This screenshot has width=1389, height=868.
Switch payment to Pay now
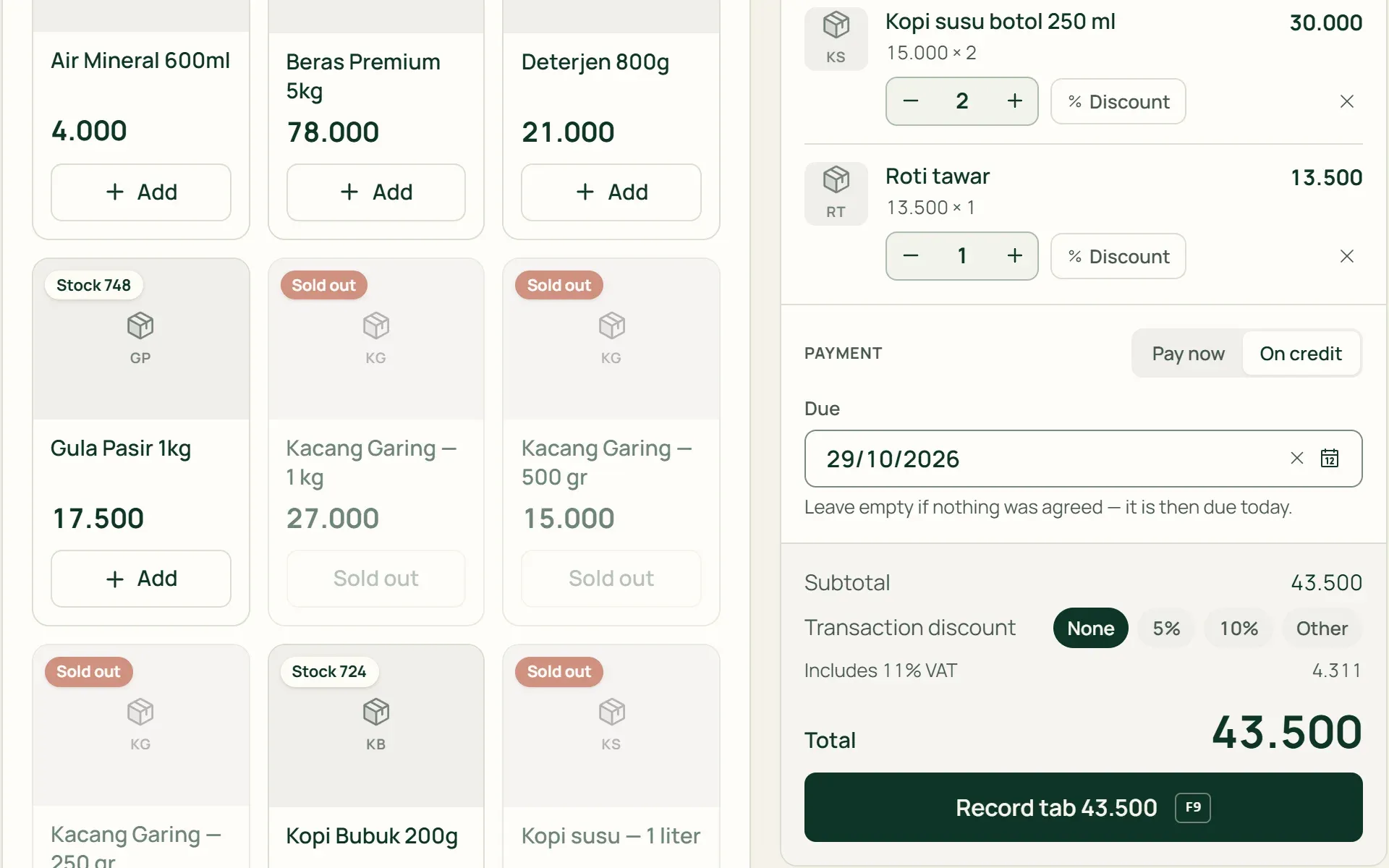click(x=1189, y=354)
